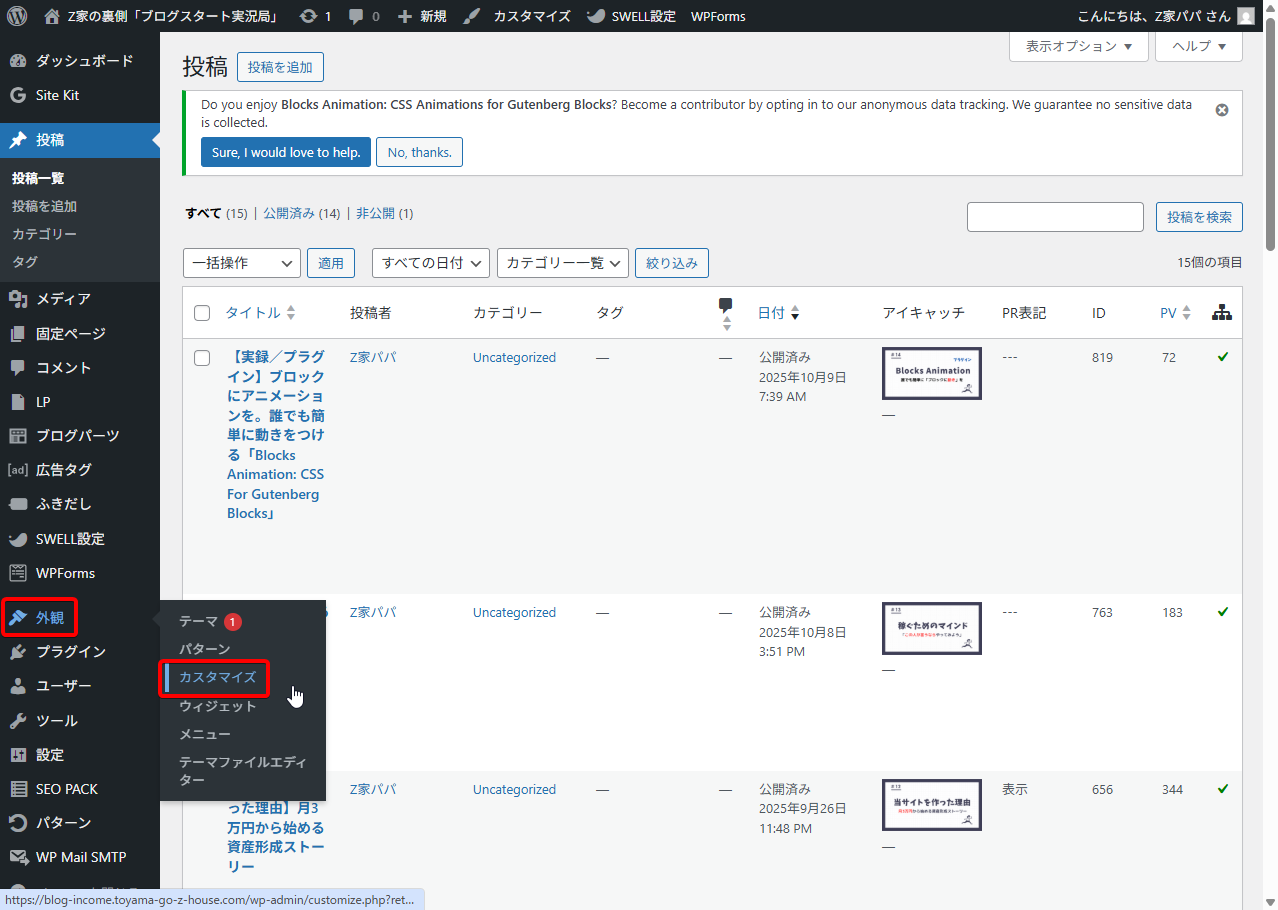1278x910 pixels.
Task: Click the WordPress logo in admin bar
Action: click(17, 16)
